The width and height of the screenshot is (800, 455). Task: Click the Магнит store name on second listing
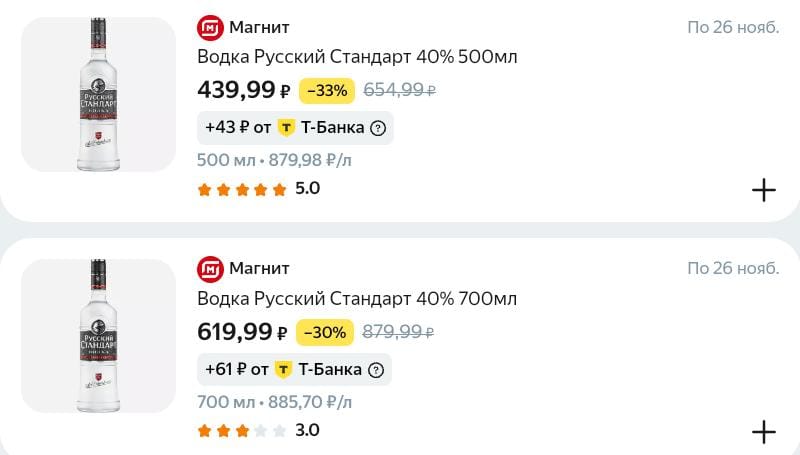[259, 268]
